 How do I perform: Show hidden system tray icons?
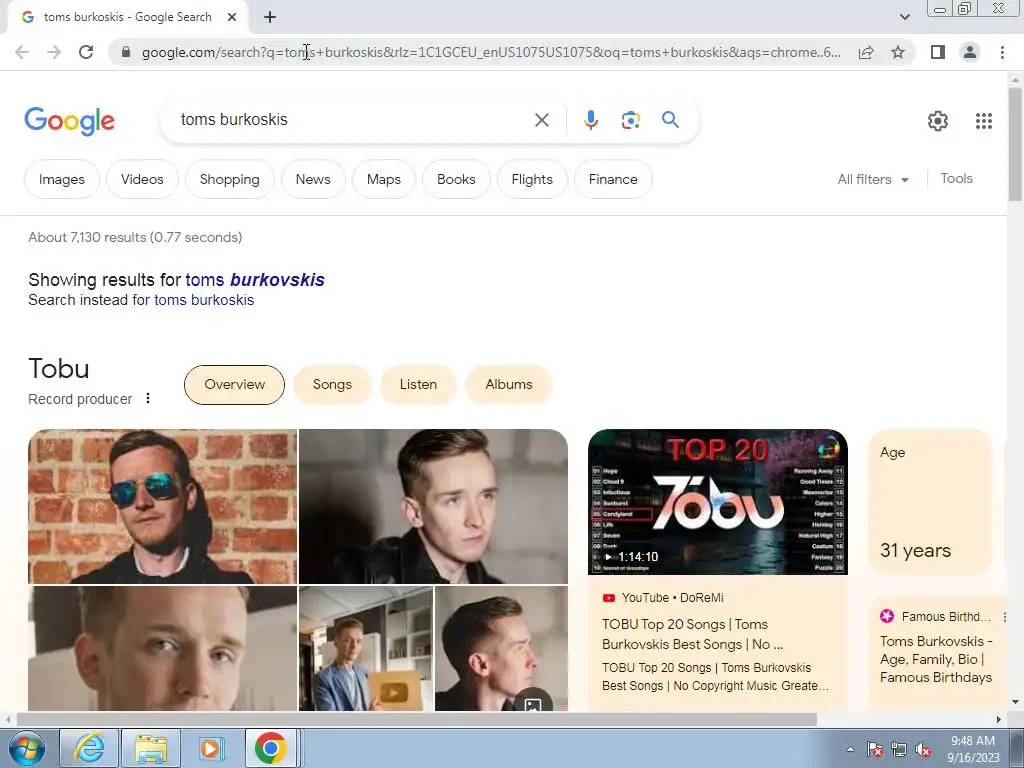[850, 749]
